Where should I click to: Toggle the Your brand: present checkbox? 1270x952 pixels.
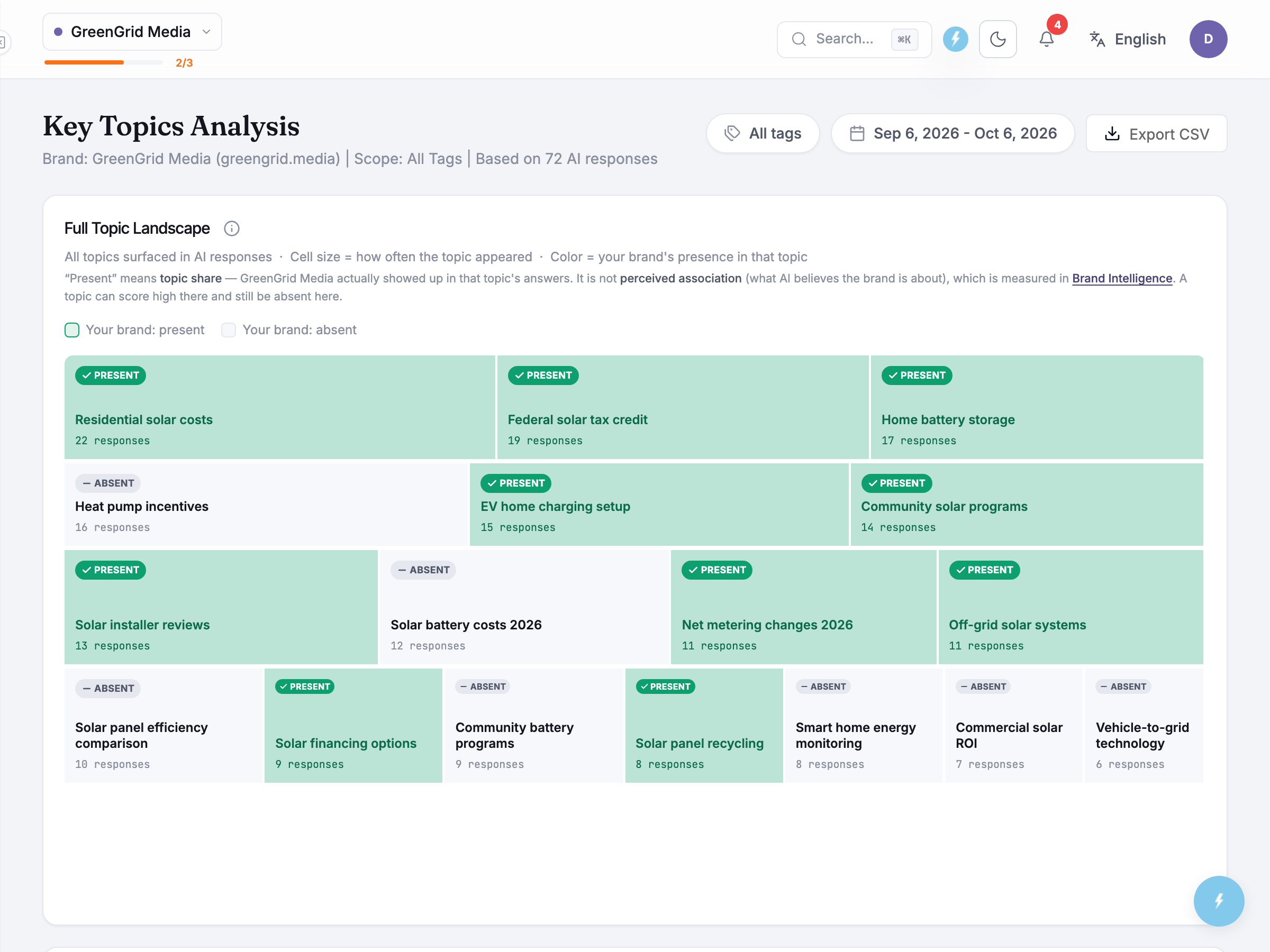(x=72, y=330)
